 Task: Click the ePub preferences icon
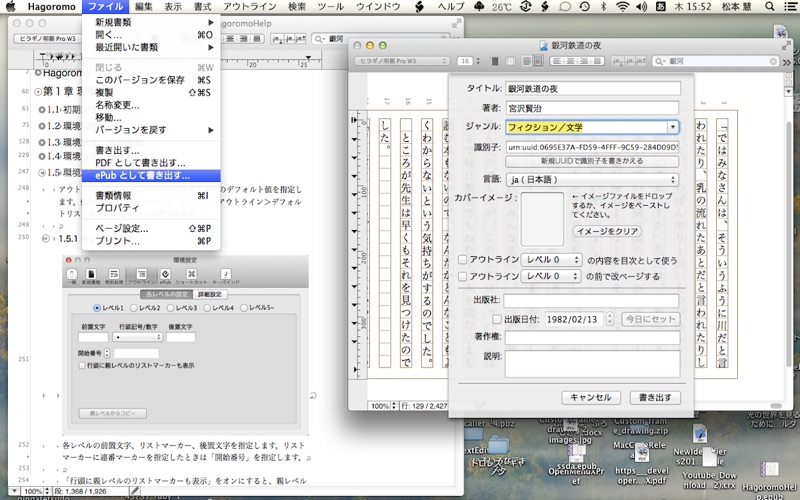pos(165,276)
